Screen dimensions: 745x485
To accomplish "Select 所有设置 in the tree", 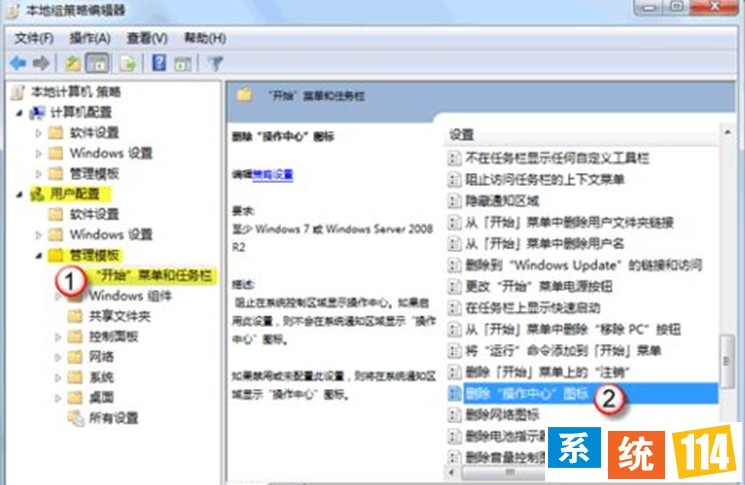I will tap(113, 418).
